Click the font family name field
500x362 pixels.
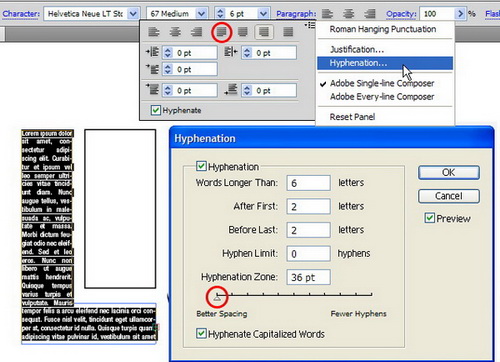click(86, 14)
